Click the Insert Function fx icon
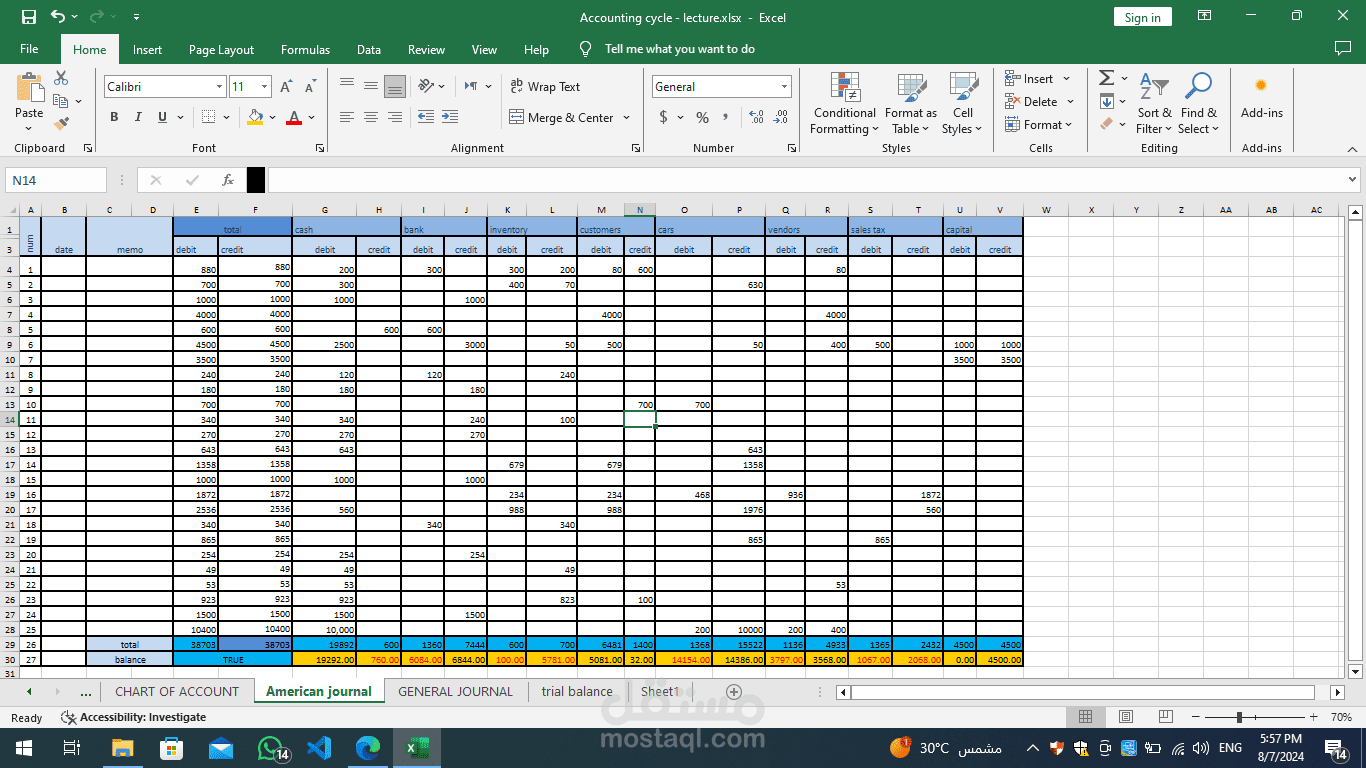This screenshot has width=1366, height=768. (x=228, y=180)
